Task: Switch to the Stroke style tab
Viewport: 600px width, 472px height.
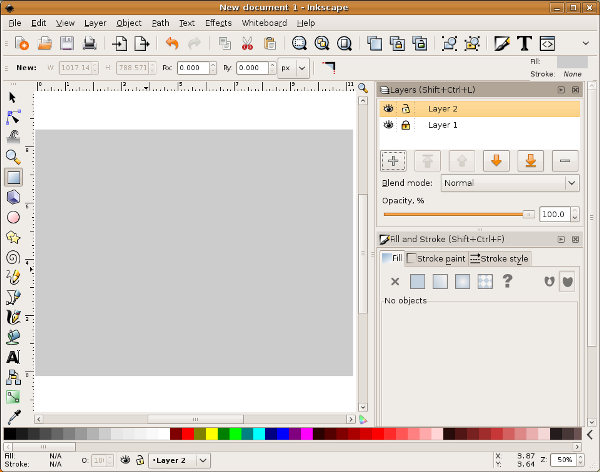Action: click(x=499, y=259)
